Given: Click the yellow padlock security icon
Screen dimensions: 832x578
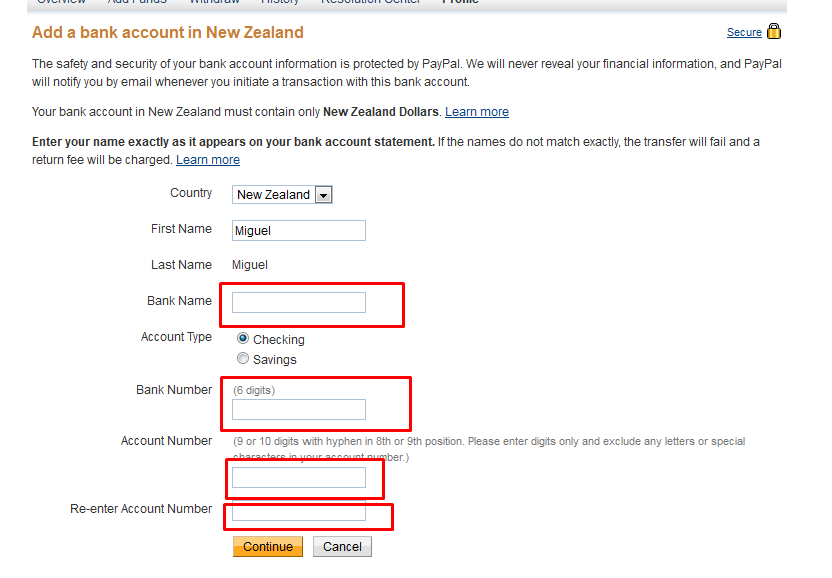Looking at the screenshot, I should (x=774, y=32).
